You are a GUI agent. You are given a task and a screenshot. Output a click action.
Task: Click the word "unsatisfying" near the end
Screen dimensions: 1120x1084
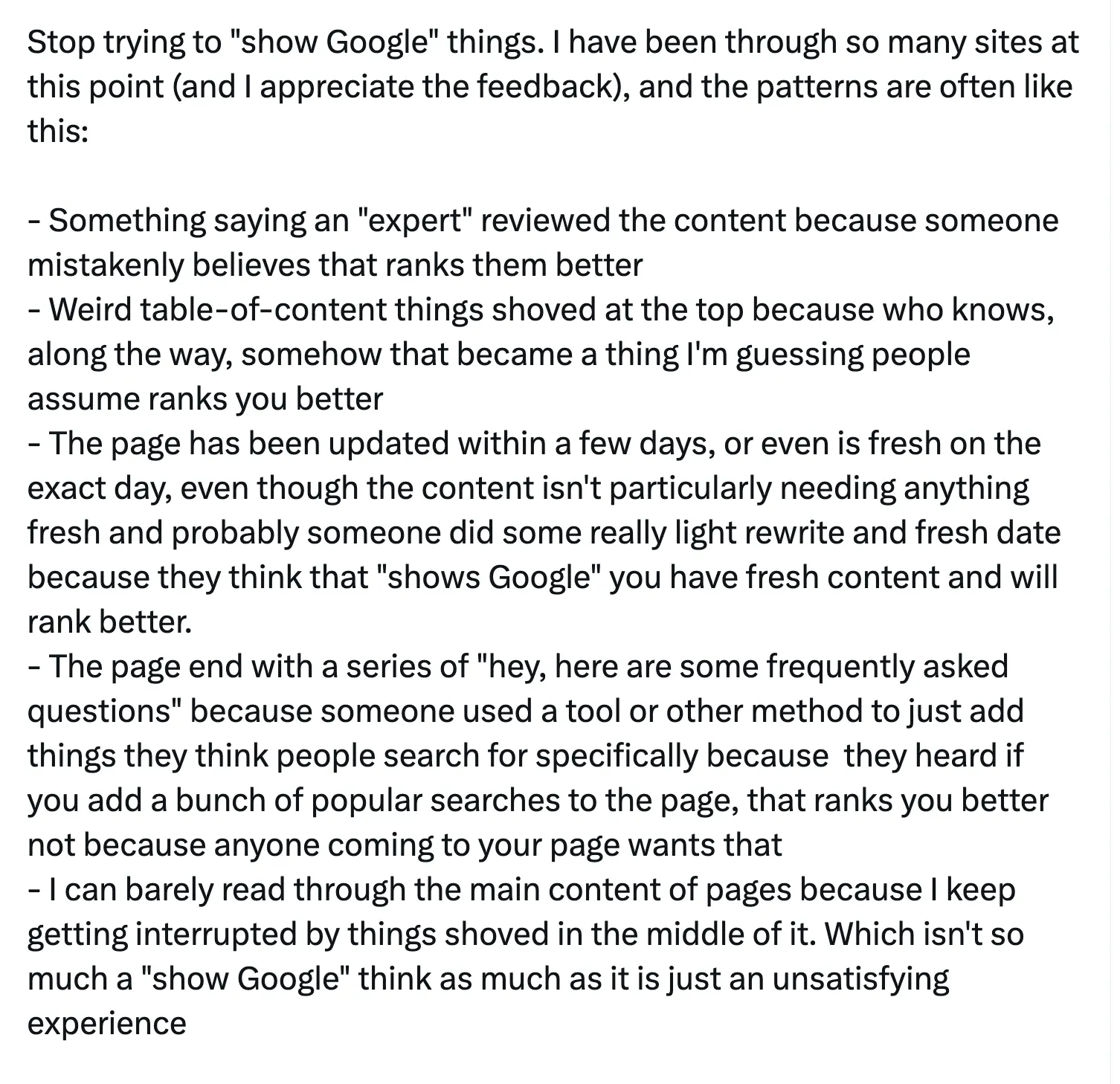point(860,979)
